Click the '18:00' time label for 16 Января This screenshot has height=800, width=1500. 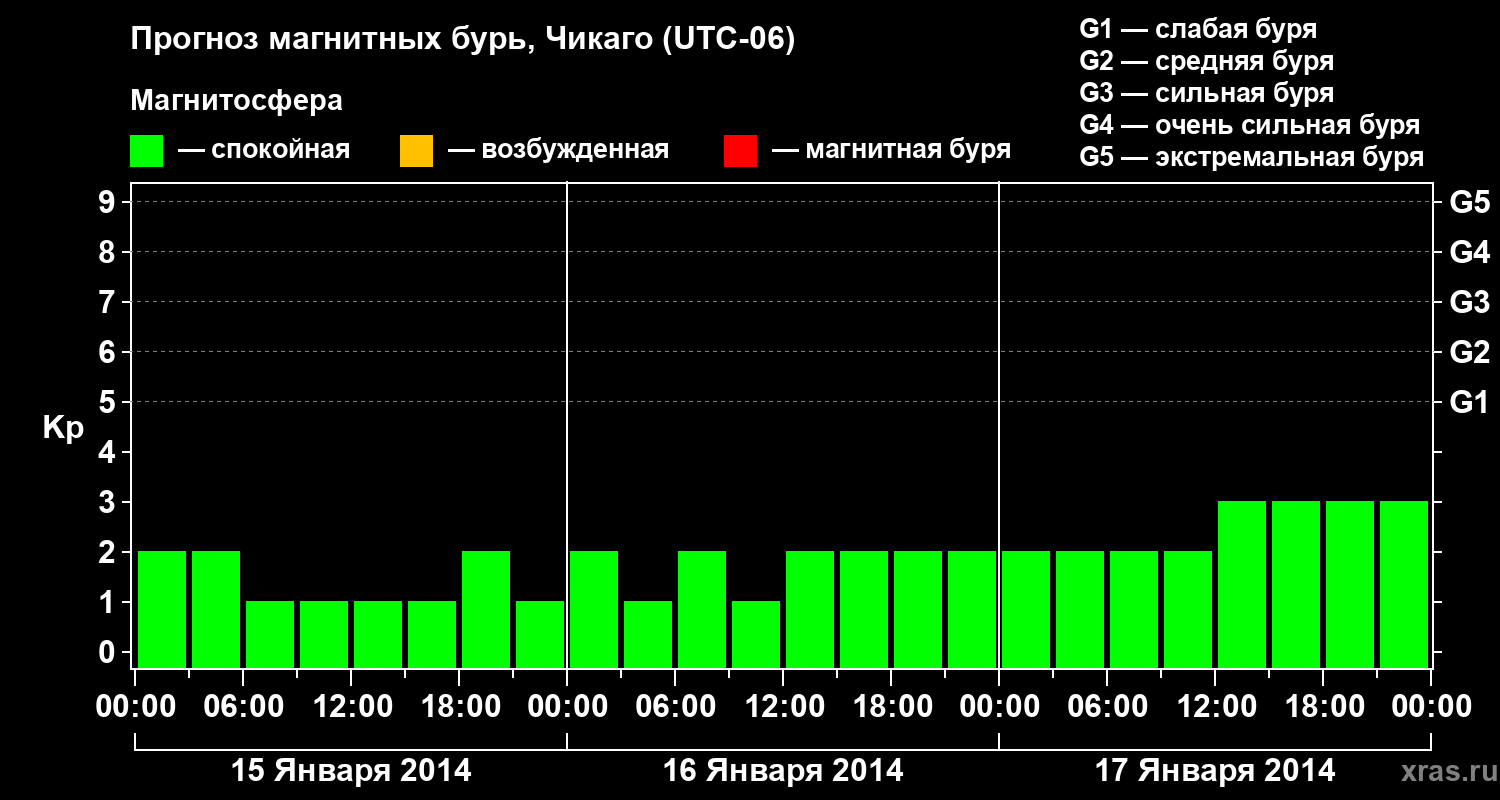click(891, 706)
